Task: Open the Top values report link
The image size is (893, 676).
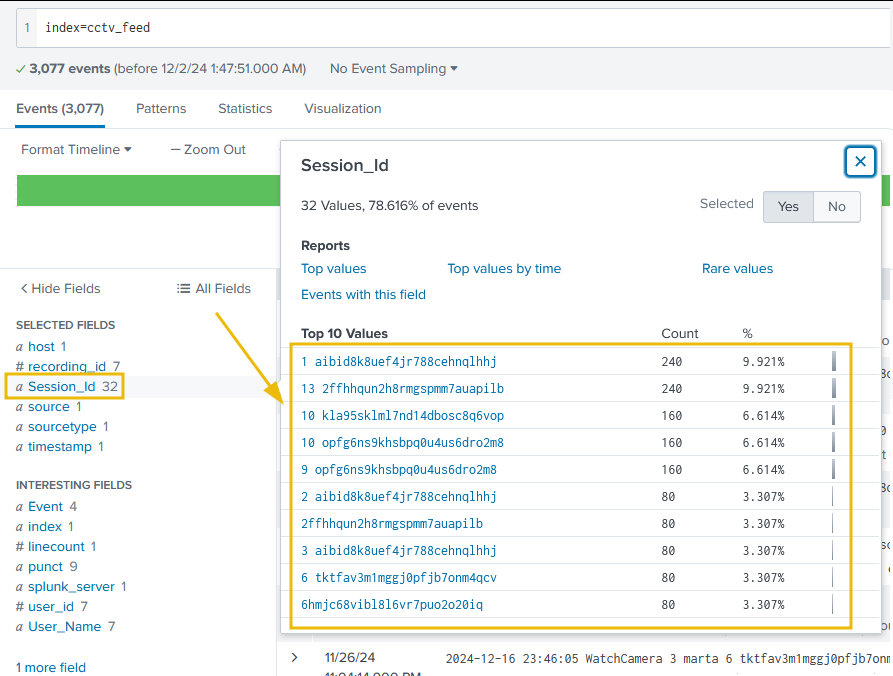Action: coord(333,269)
